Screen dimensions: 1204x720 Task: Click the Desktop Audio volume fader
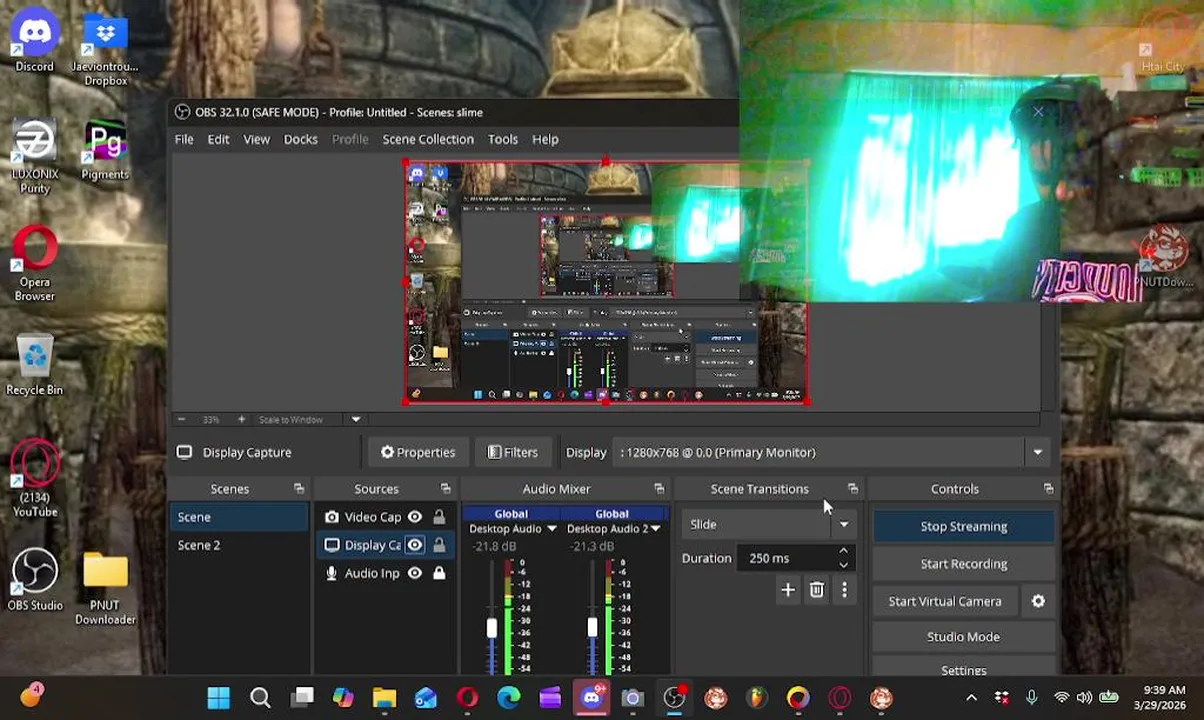pos(491,628)
